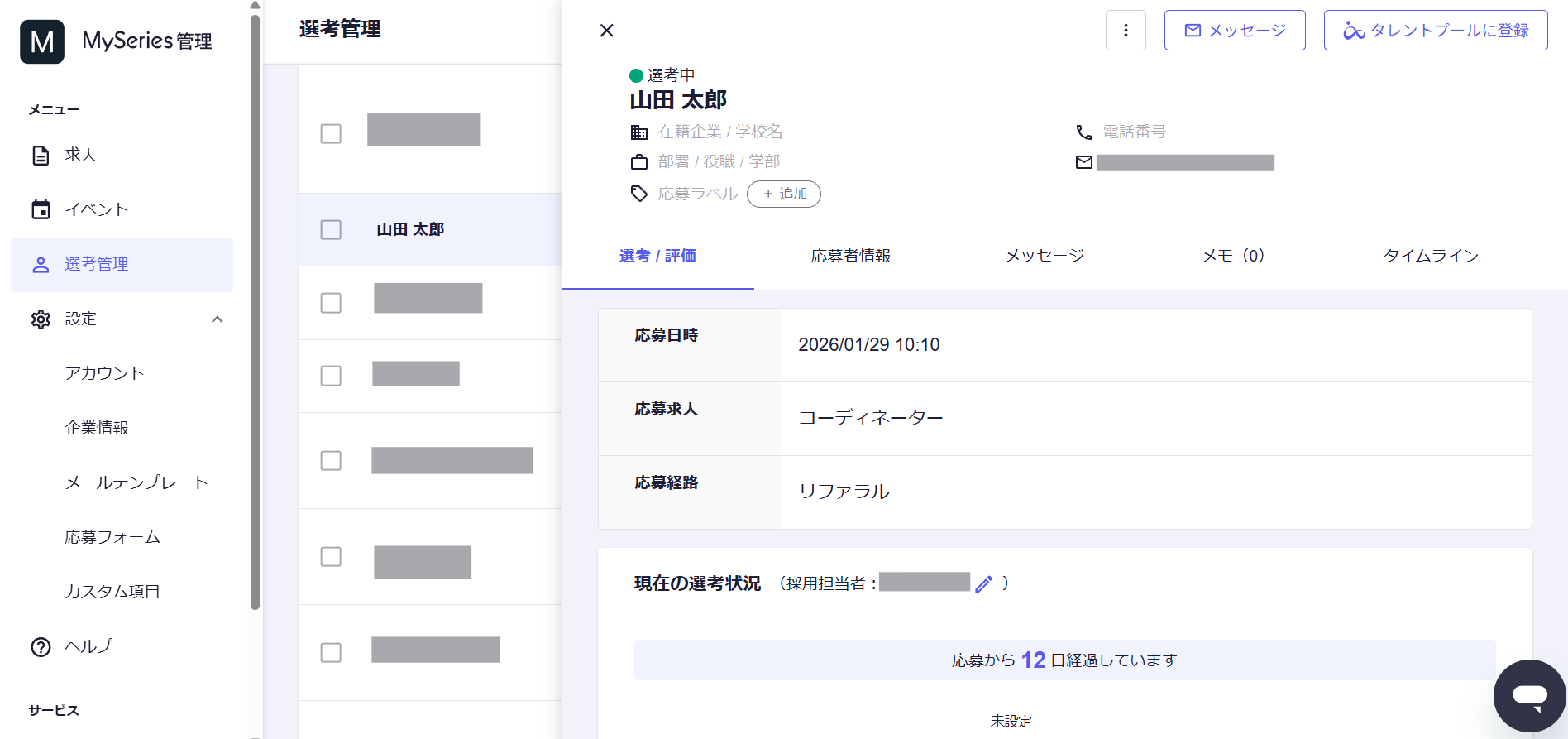Click the ヘルプ question mark icon
Image resolution: width=1568 pixels, height=739 pixels.
41,647
